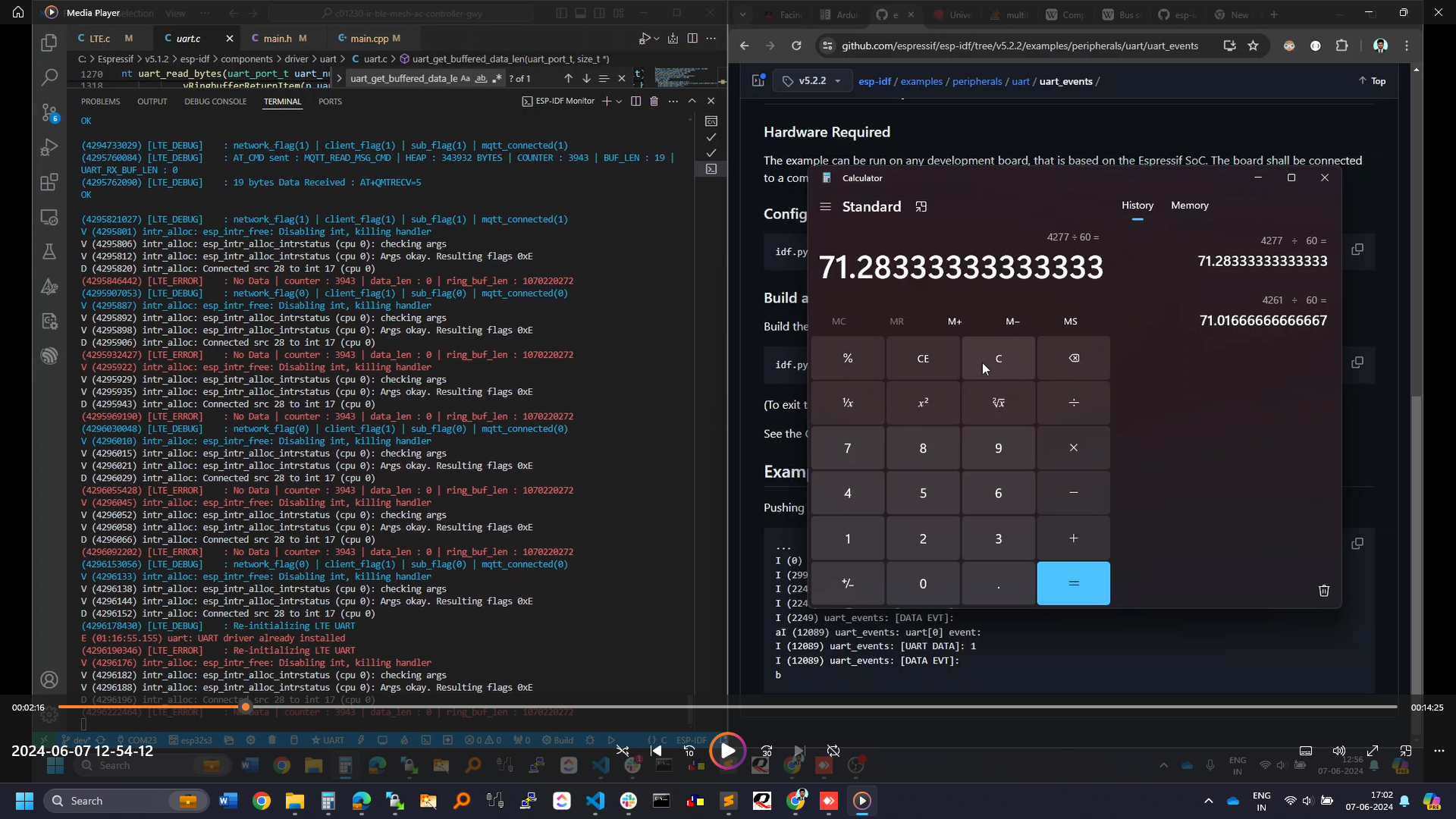Click the Calculator equals button
Viewport: 1456px width, 819px height.
pyautogui.click(x=1073, y=583)
